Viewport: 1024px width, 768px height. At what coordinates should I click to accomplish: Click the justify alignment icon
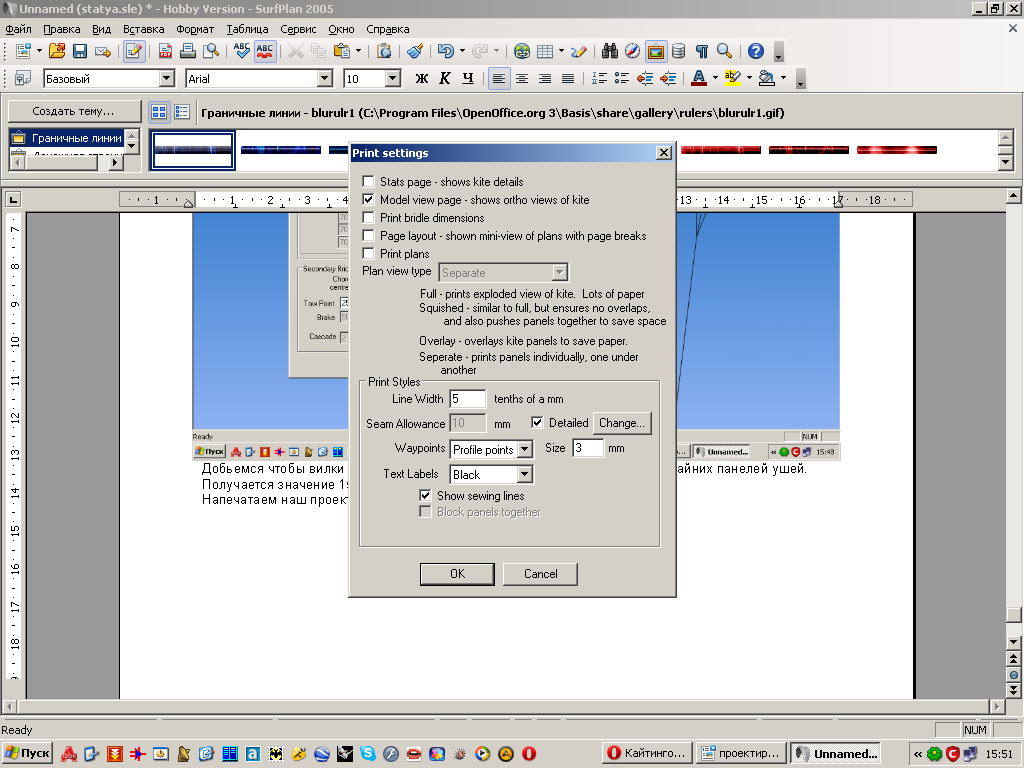tap(568, 78)
